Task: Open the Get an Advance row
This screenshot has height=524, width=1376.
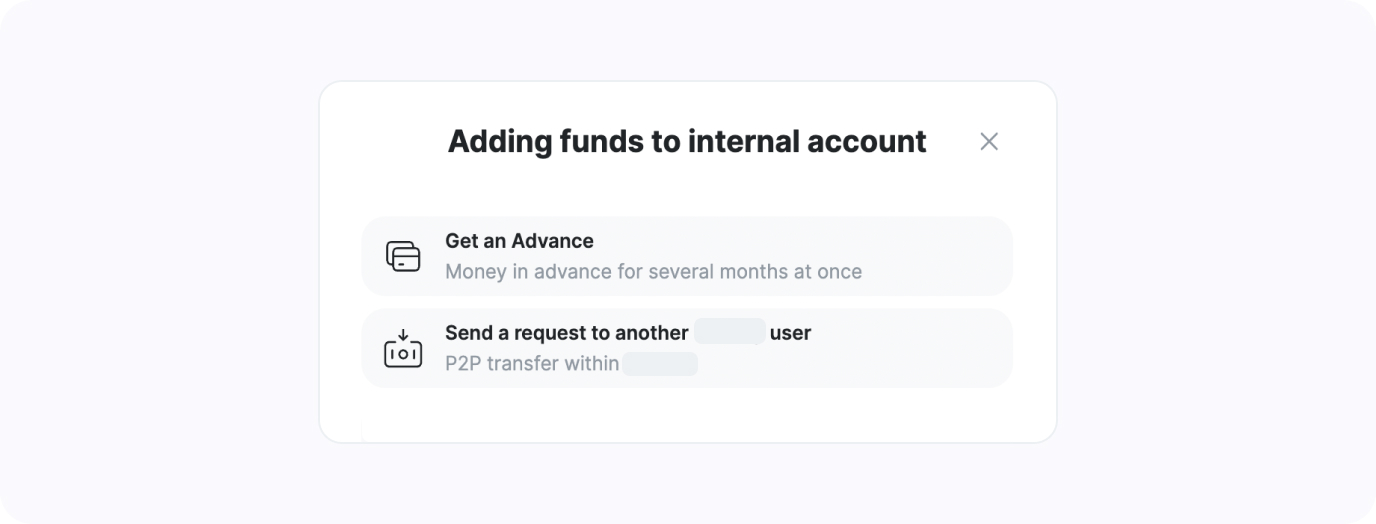Action: click(687, 256)
